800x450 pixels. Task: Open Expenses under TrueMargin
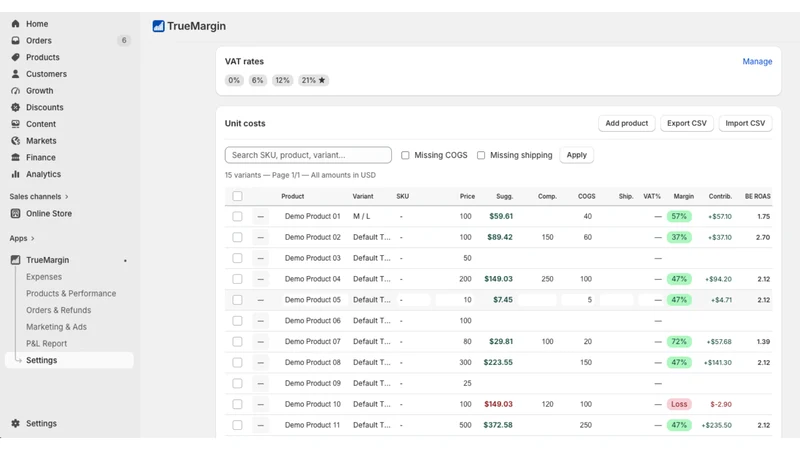pyautogui.click(x=44, y=277)
